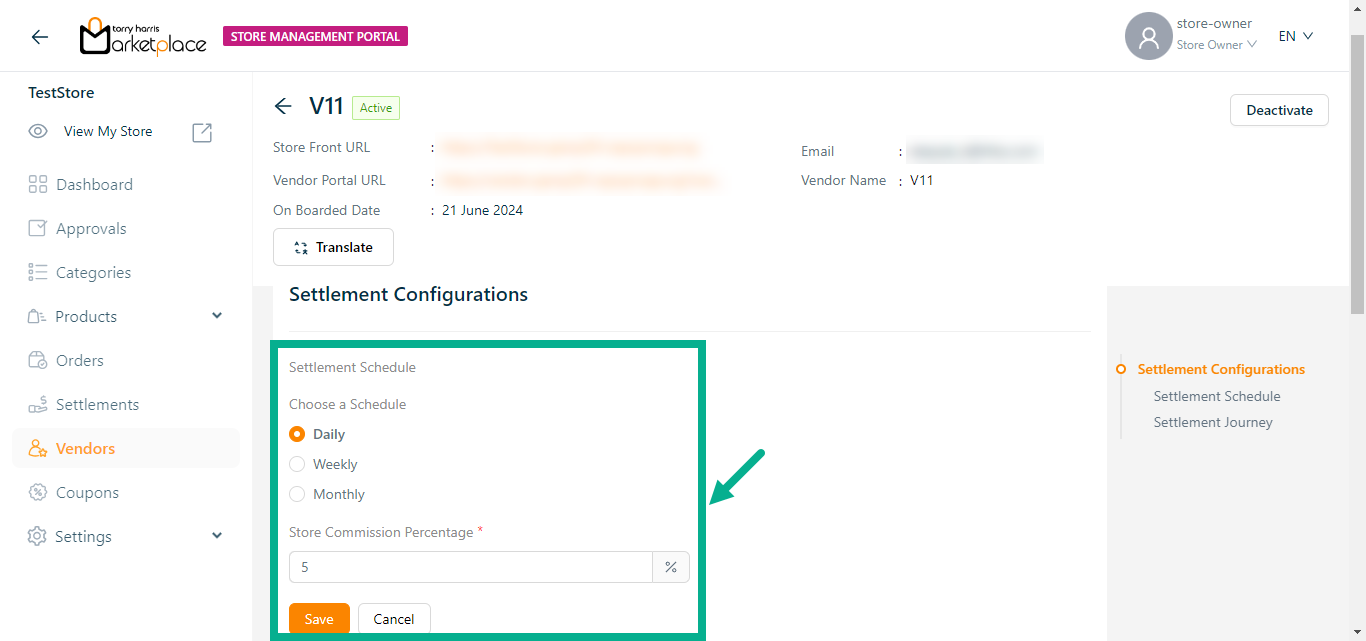Click the Coupons icon in sidebar

[x=38, y=492]
